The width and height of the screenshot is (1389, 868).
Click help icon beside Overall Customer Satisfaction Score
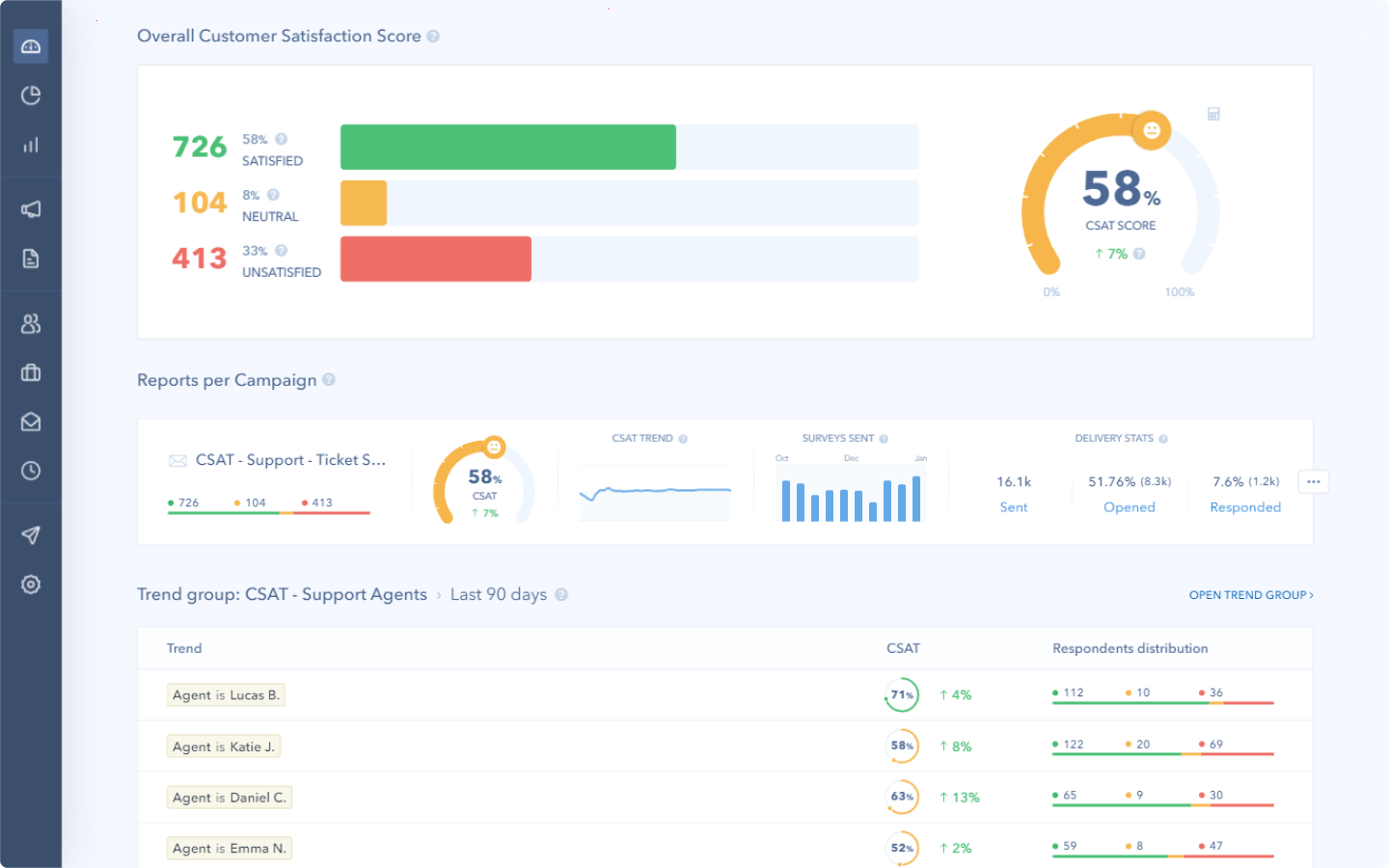pos(433,37)
